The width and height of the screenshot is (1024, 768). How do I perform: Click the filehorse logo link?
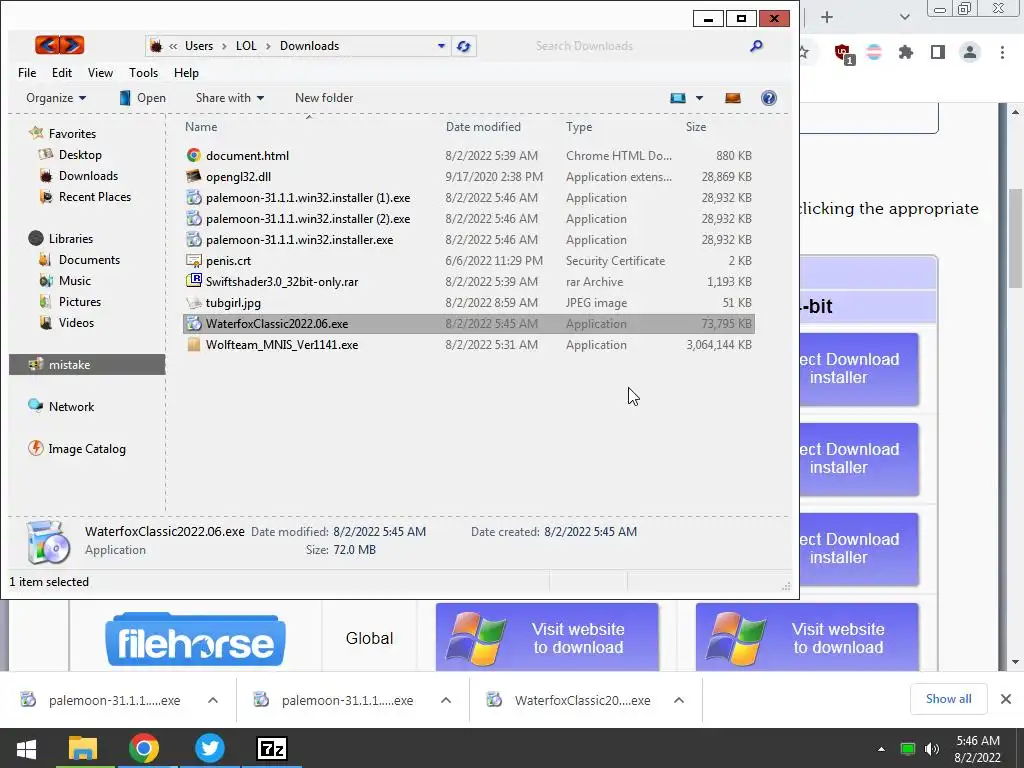pos(195,639)
